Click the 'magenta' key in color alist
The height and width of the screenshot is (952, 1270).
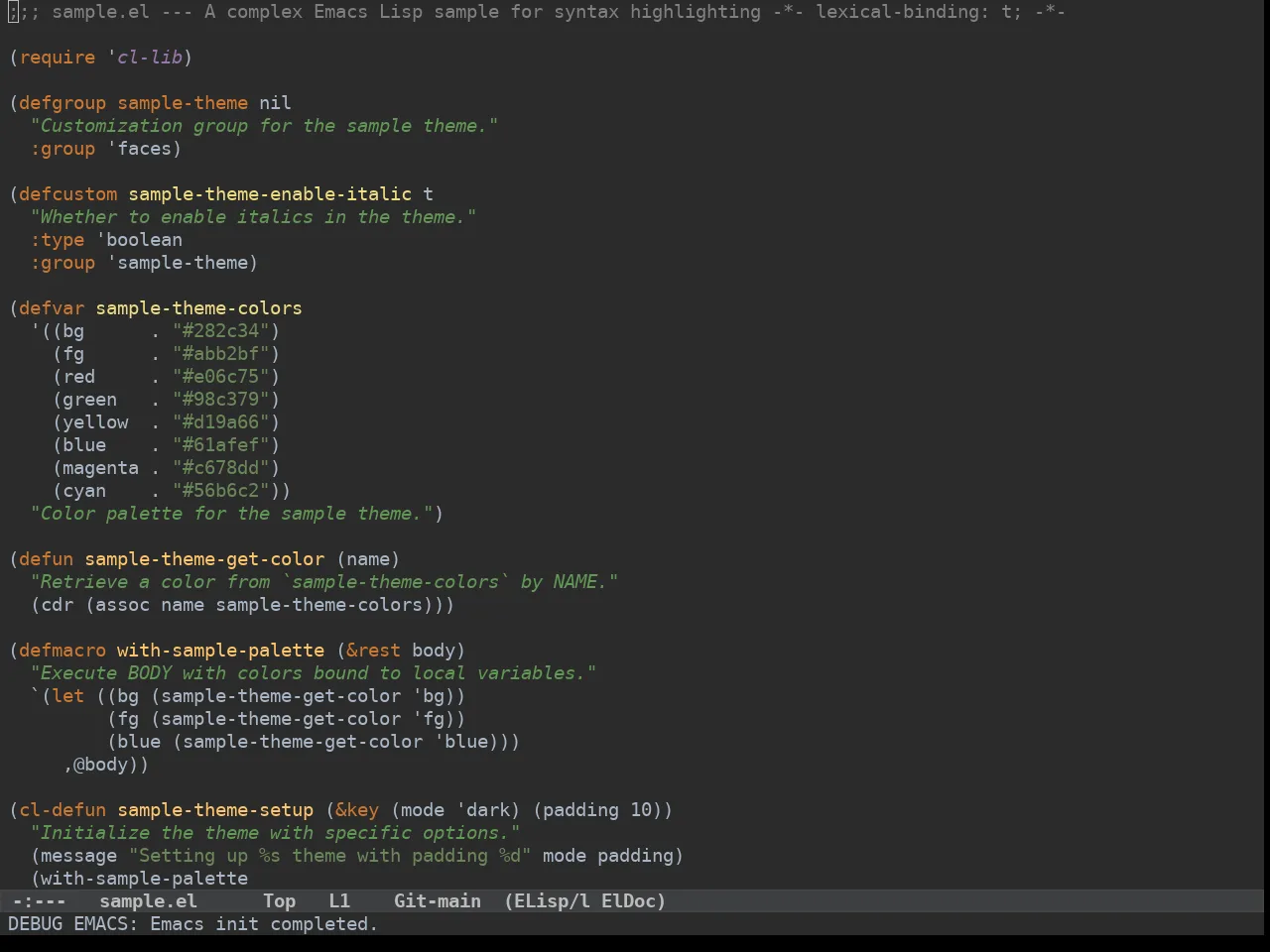pyautogui.click(x=100, y=468)
